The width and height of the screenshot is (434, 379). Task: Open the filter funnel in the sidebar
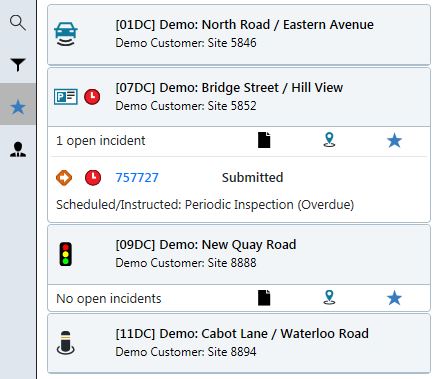pos(18,65)
